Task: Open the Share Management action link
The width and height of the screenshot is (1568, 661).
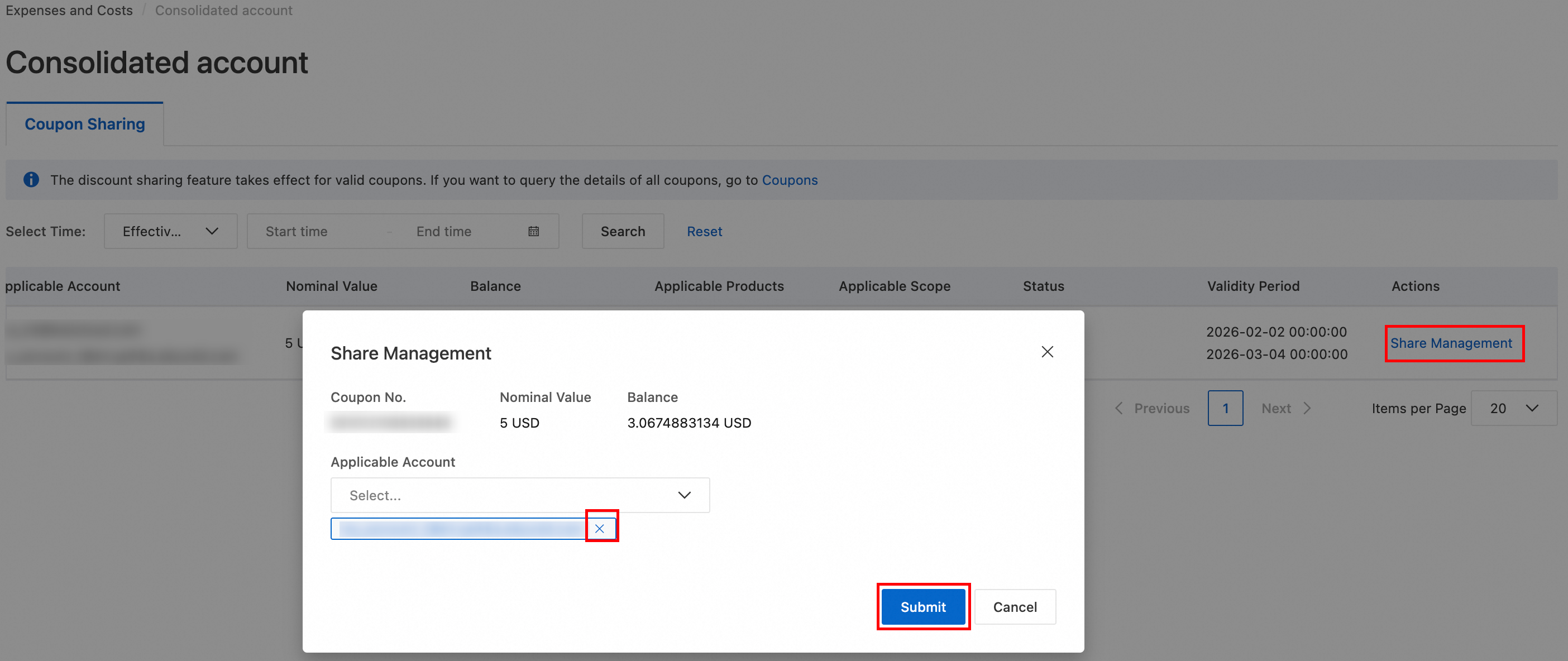Action: coord(1451,343)
